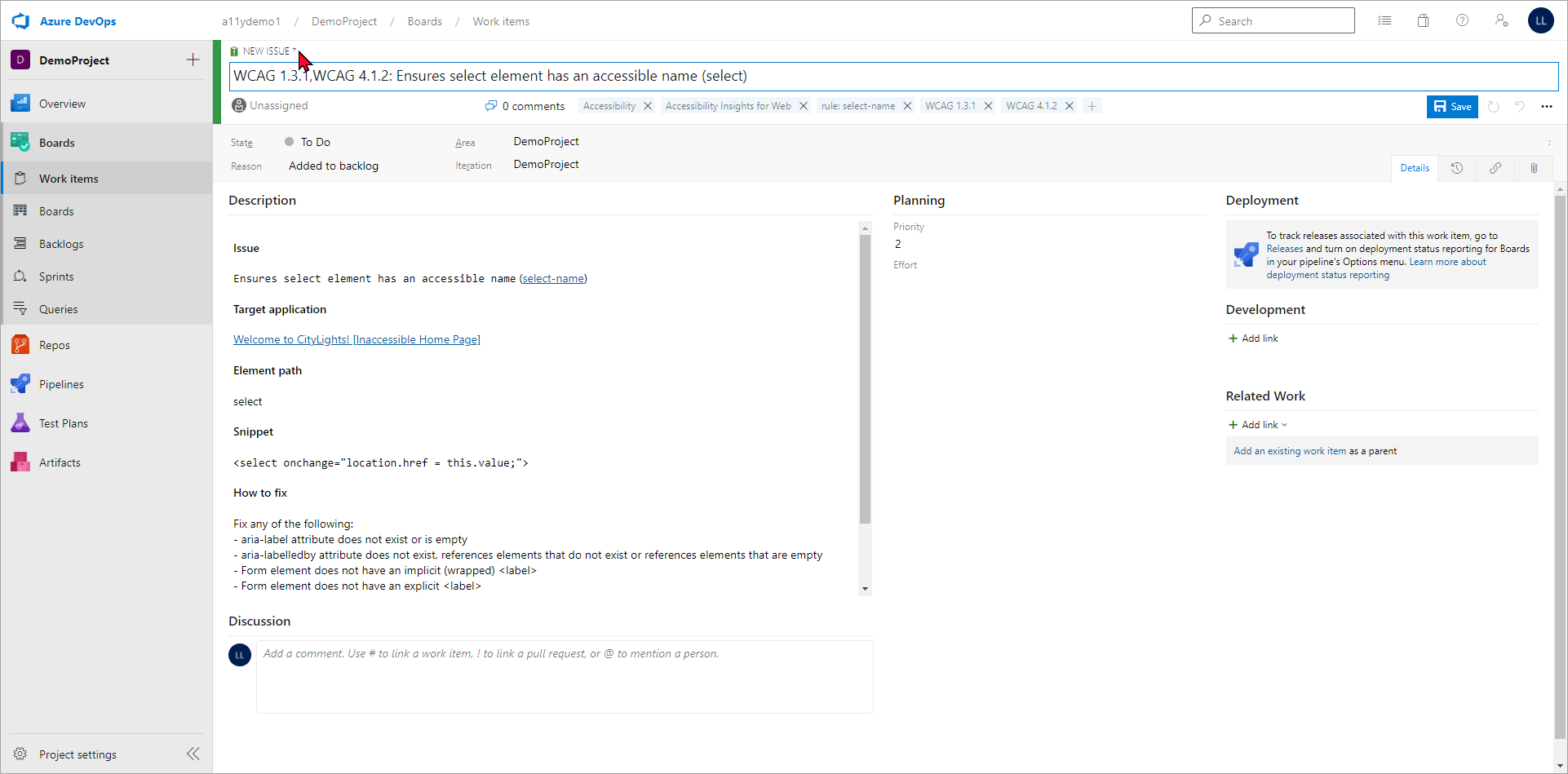This screenshot has width=1568, height=774.
Task: Click the plus icon next to DemoProject
Action: 193,60
